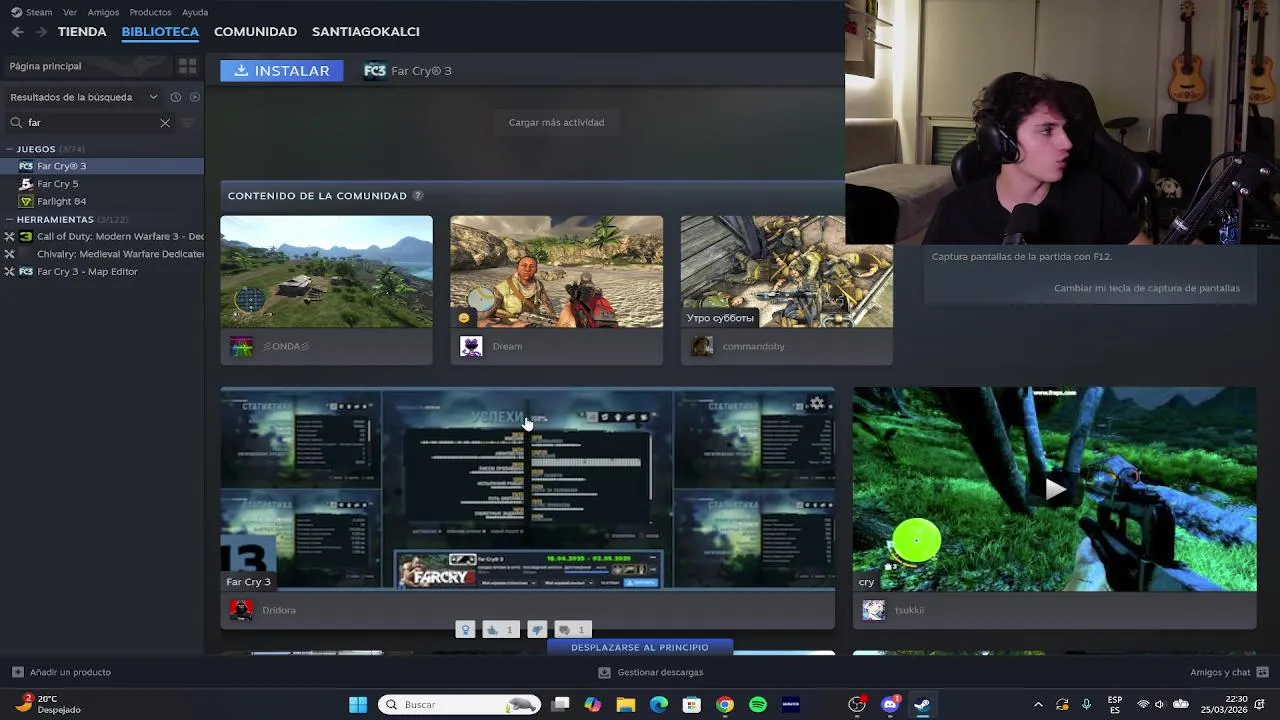
Task: Open advanced search filter icon
Action: click(187, 123)
